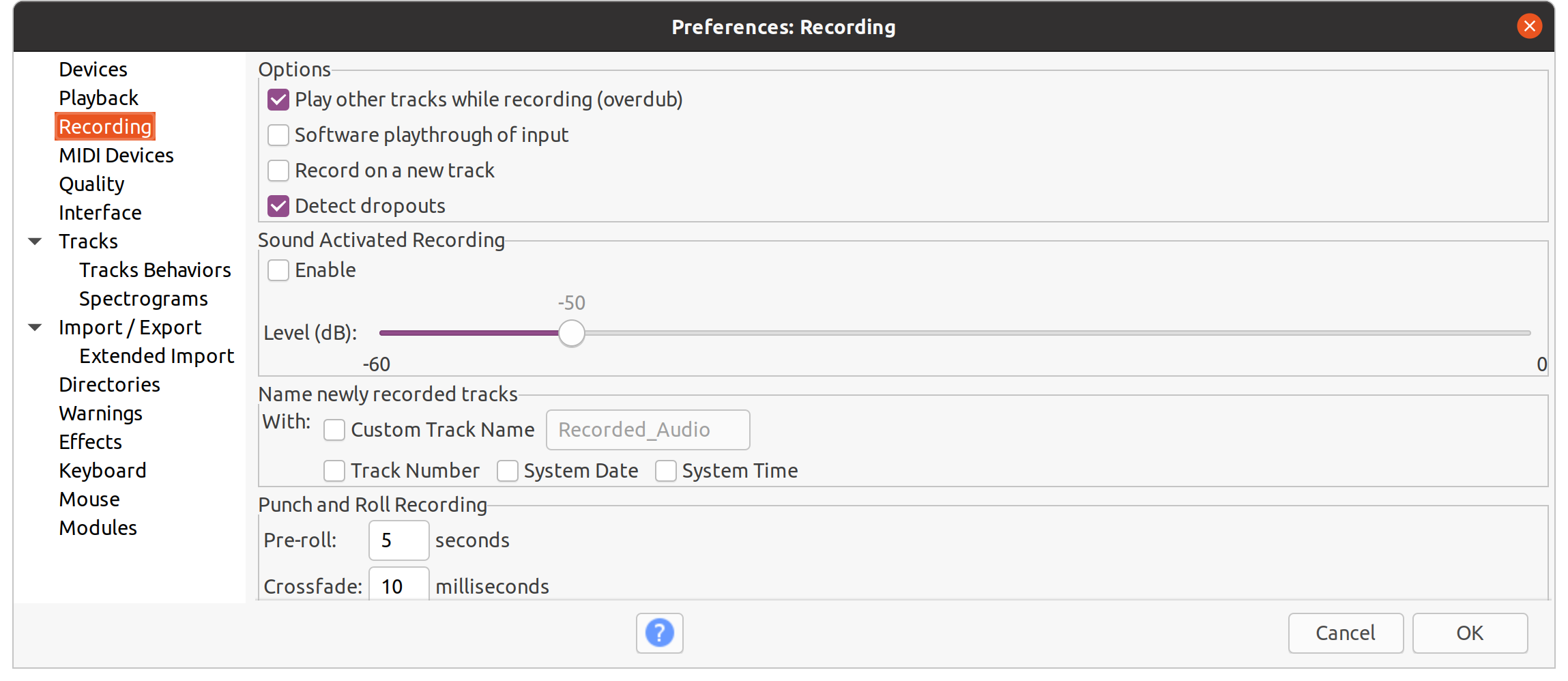The width and height of the screenshot is (1568, 681).
Task: Toggle the System Date checkbox
Action: [508, 471]
